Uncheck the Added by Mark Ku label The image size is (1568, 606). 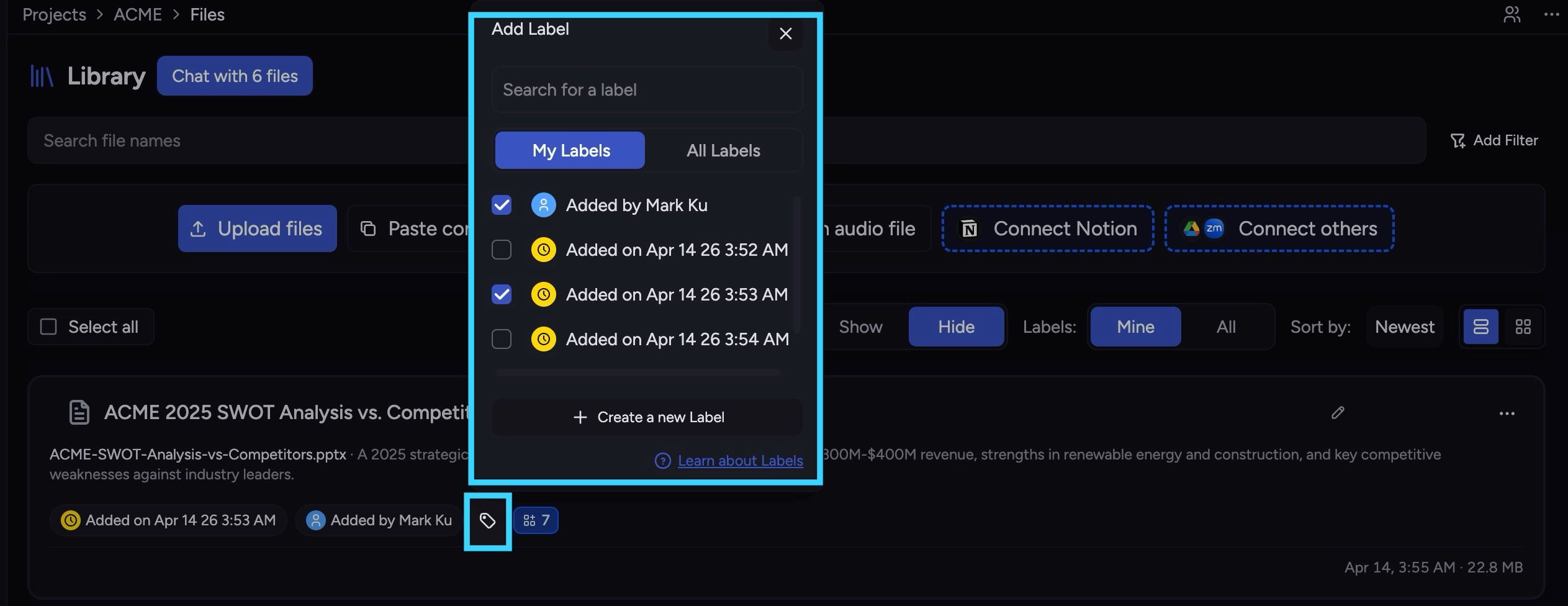tap(502, 205)
